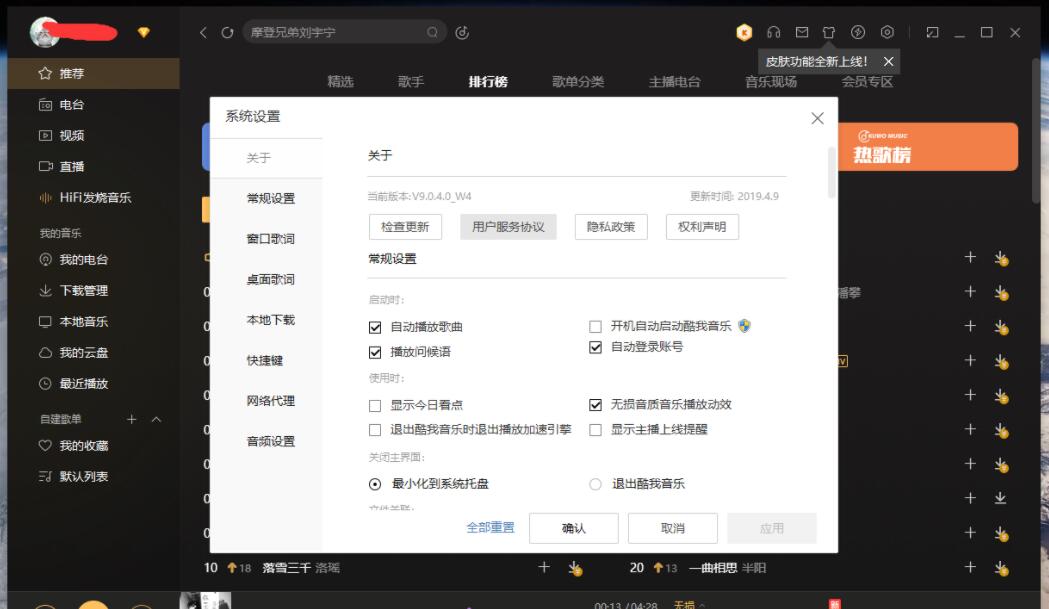Cancel settings with 取消 button
Viewport: 1049px width, 609px height.
point(672,528)
